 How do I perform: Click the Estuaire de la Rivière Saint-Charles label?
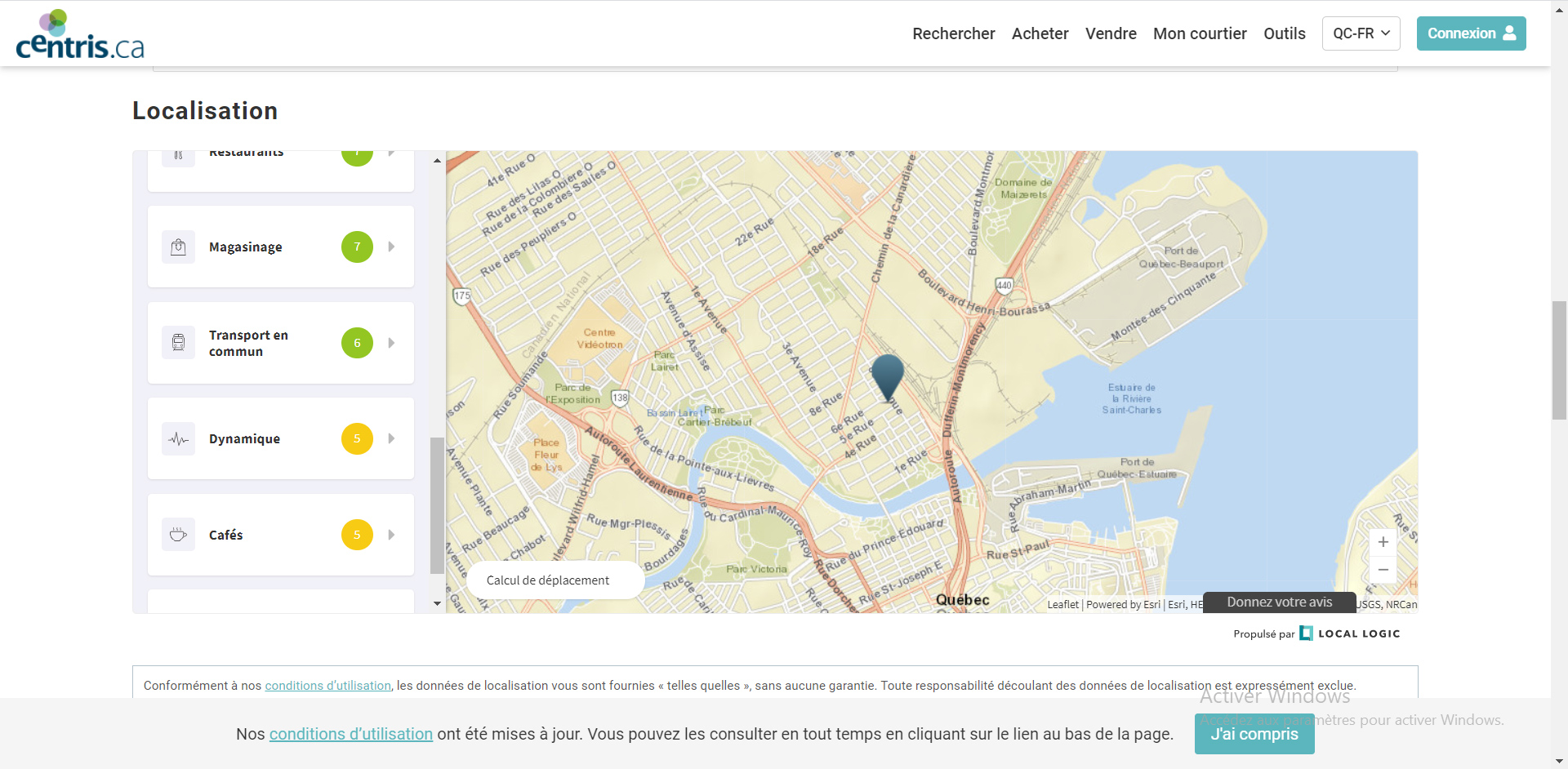[1131, 398]
